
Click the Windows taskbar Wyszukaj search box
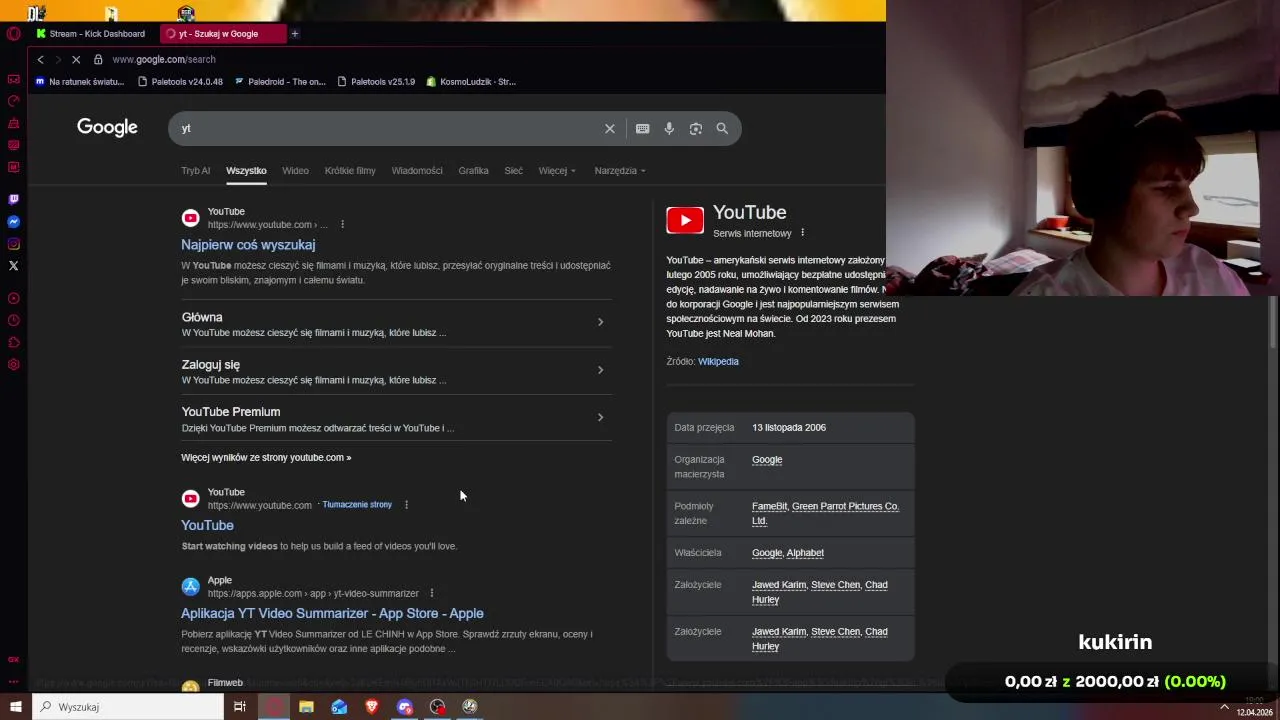(127, 707)
